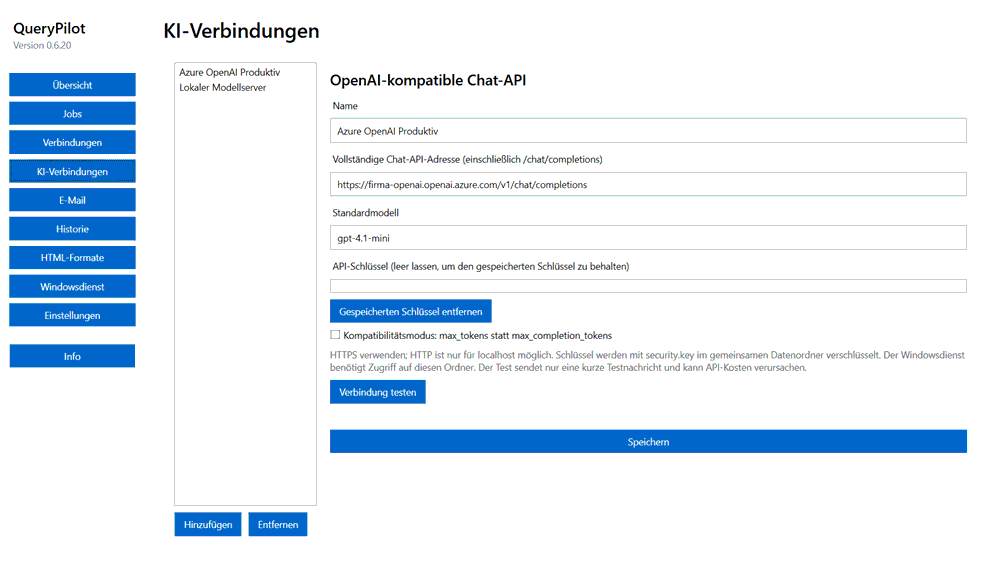Click the OpenAI-kompatible Chat-API heading

[x=428, y=80]
